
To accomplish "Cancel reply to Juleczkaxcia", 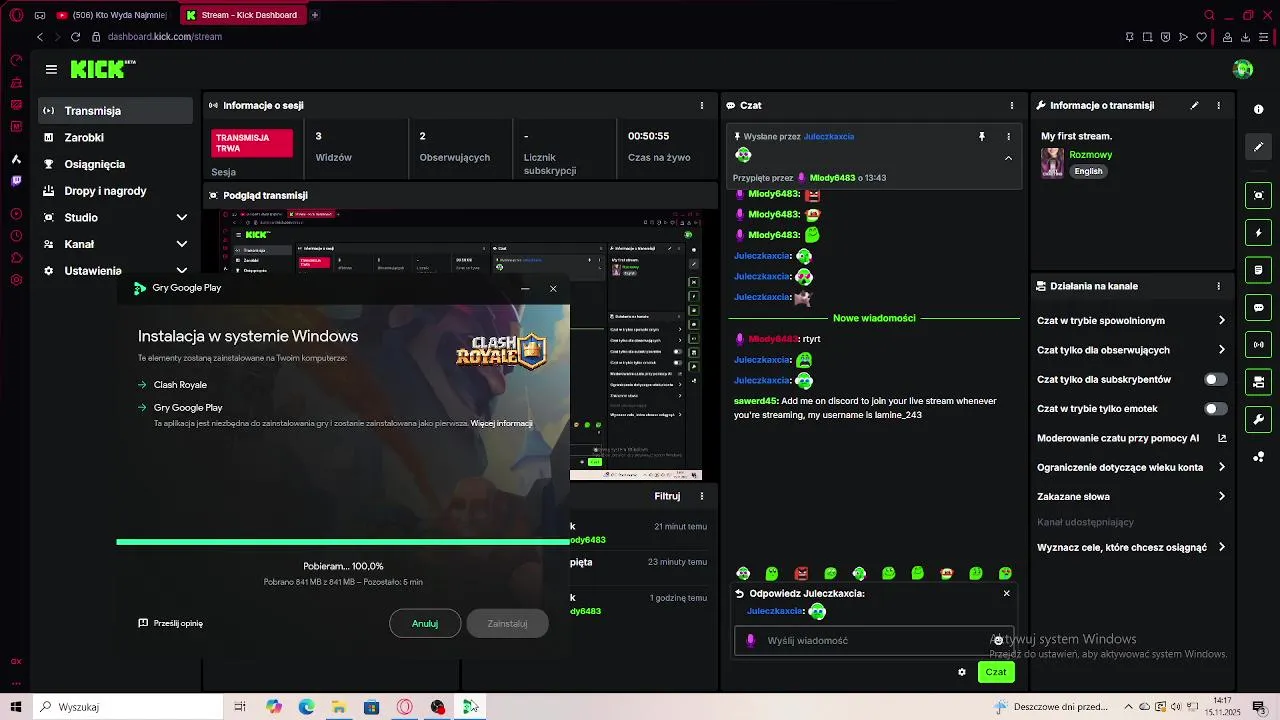I will click(1006, 593).
